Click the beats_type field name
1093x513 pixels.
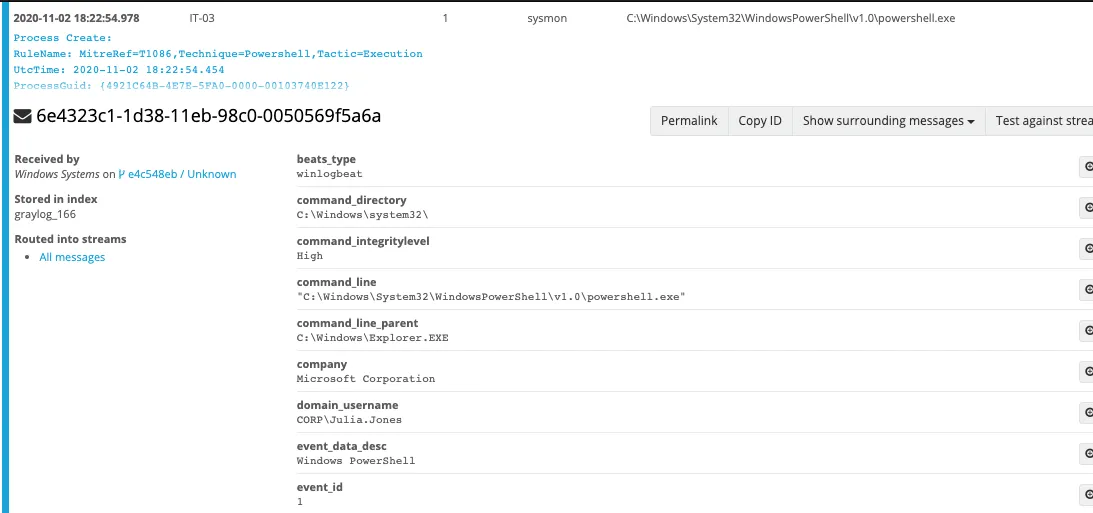coord(326,160)
